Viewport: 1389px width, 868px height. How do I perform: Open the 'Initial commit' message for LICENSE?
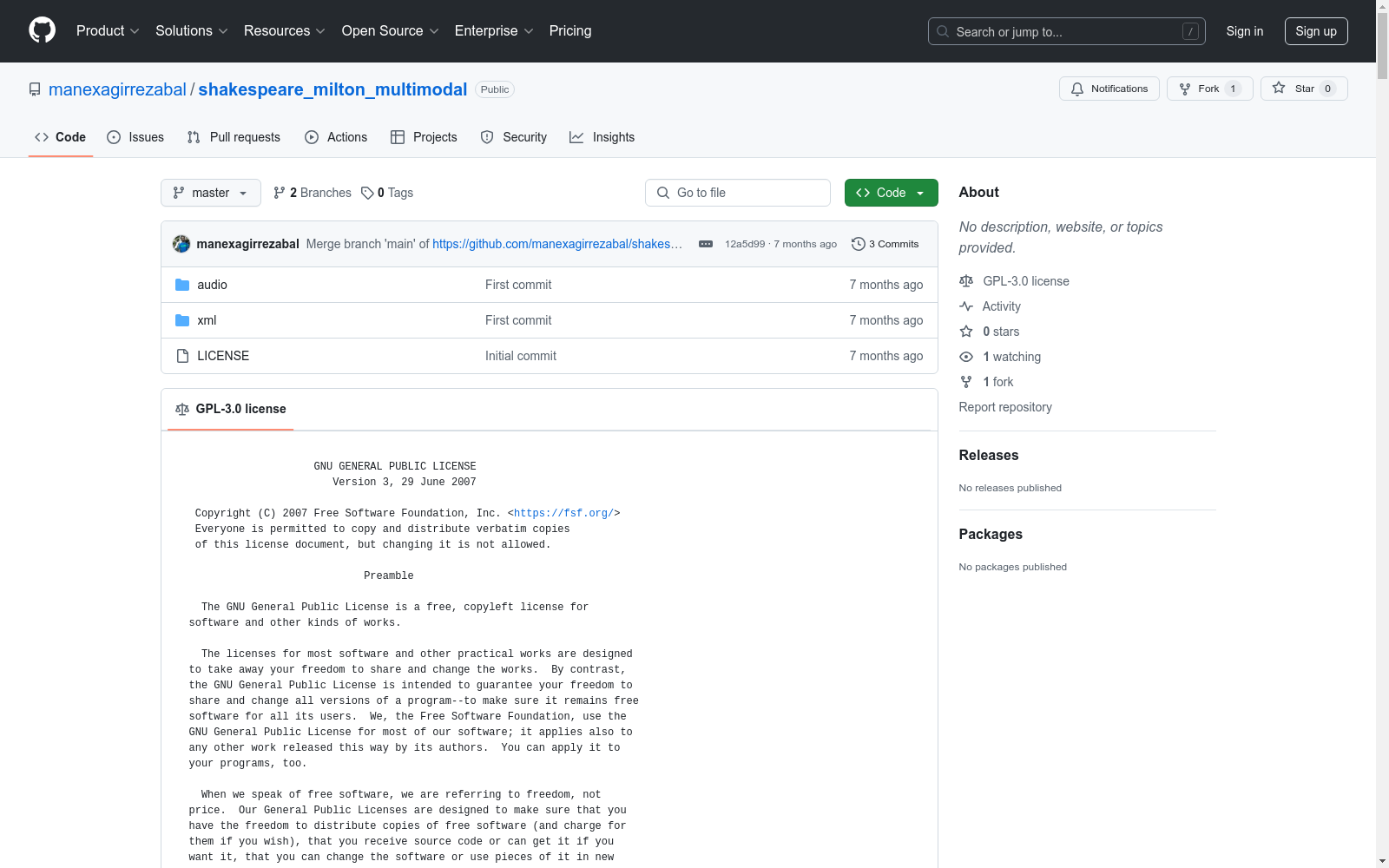[521, 356]
